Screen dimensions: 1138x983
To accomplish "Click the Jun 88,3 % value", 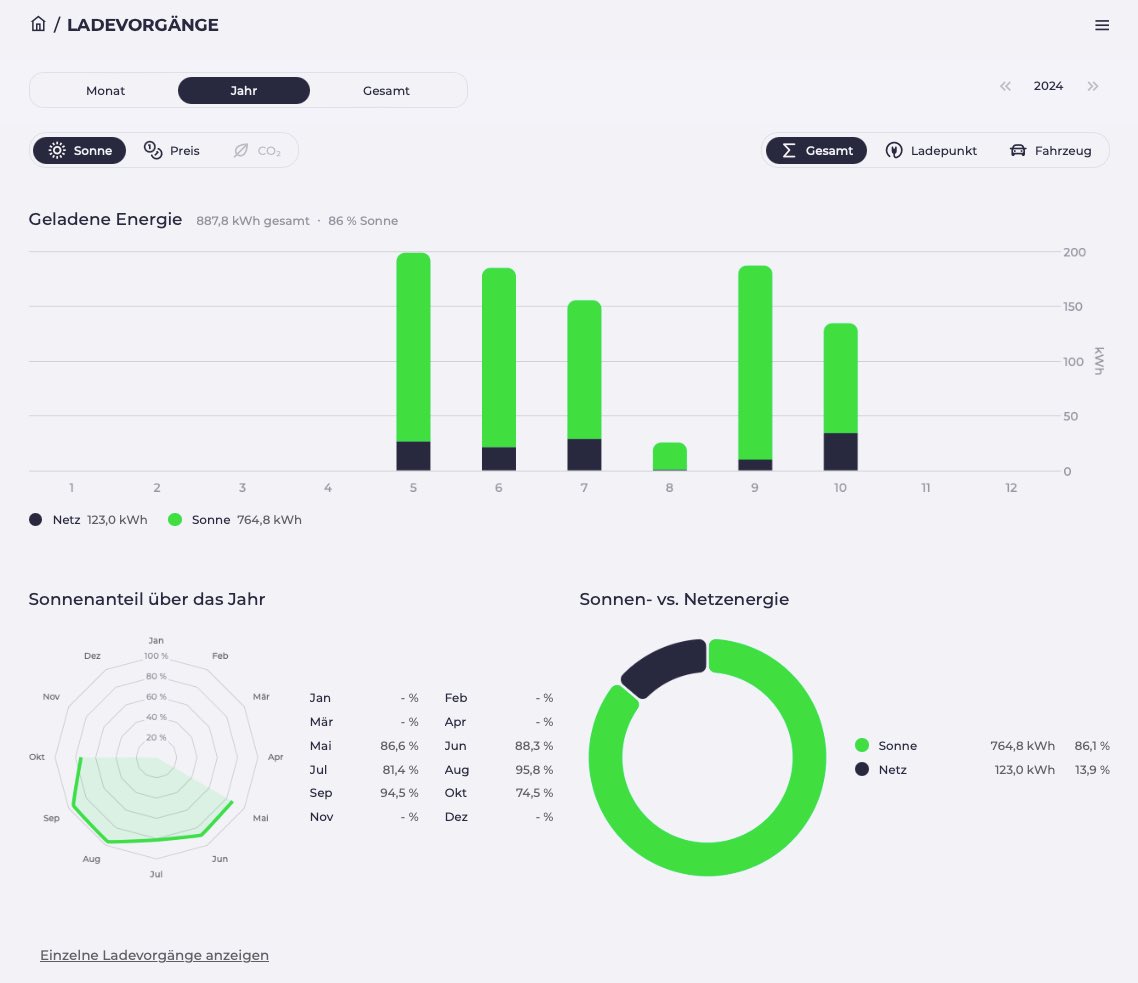I will click(x=534, y=746).
